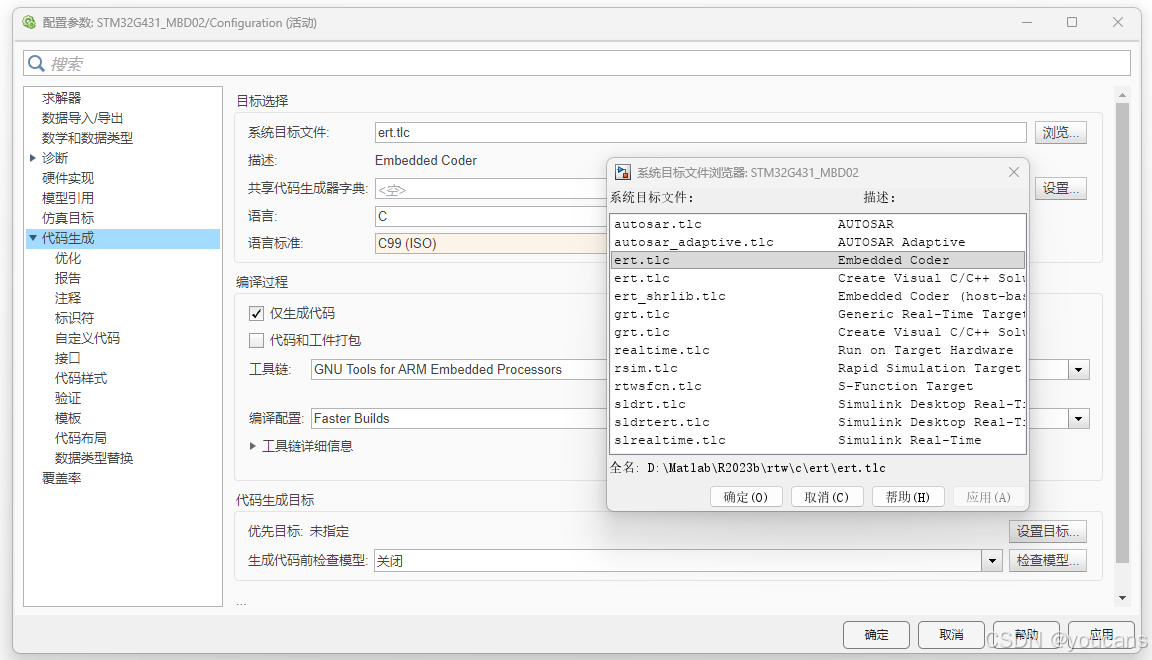Open the 优化 subpage
The image size is (1152, 660).
[68, 258]
